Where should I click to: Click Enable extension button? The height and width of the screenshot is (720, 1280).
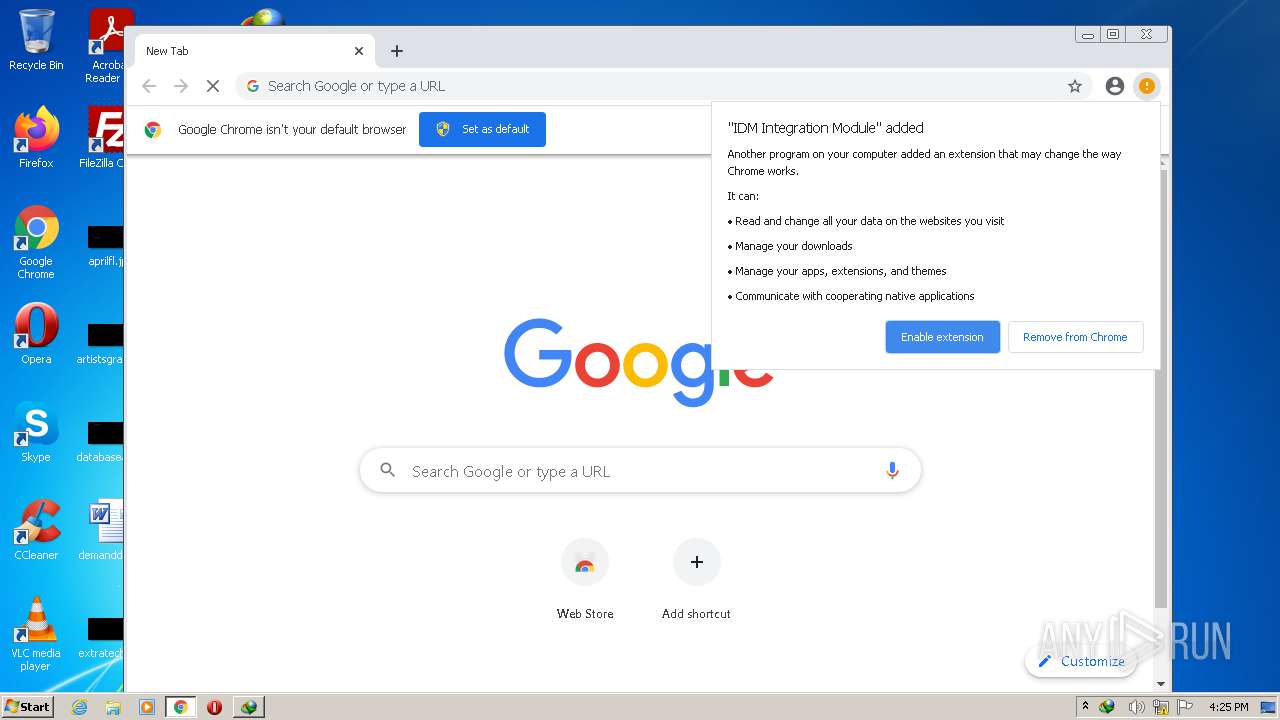pyautogui.click(x=942, y=337)
